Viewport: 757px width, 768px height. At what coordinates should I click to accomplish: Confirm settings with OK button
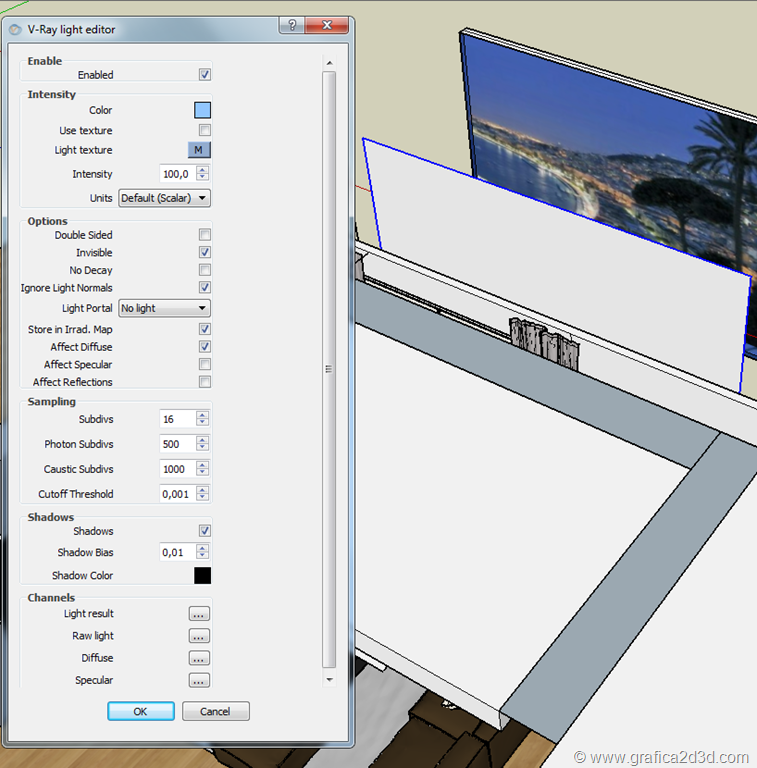coord(141,711)
